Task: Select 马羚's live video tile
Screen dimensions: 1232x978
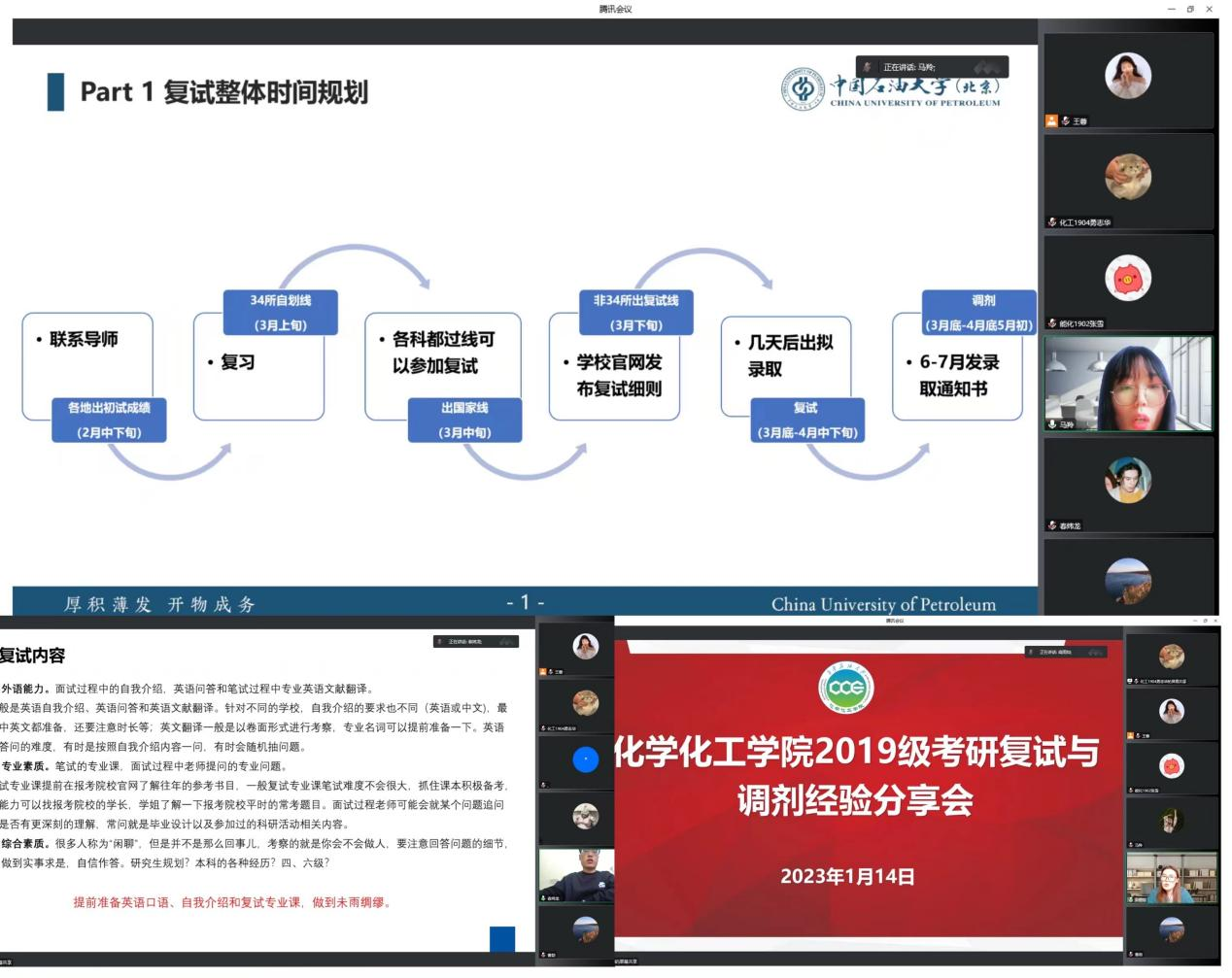Action: pos(1128,383)
